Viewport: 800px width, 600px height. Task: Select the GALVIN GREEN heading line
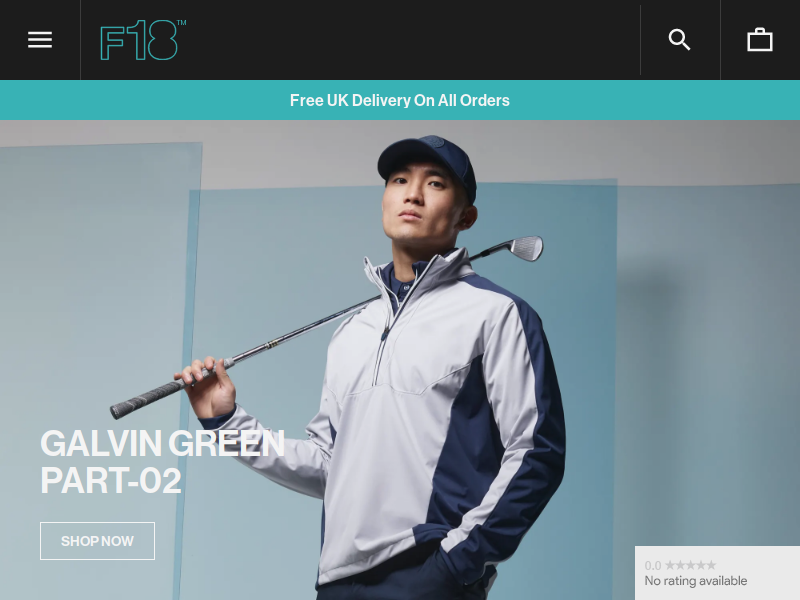pos(162,443)
